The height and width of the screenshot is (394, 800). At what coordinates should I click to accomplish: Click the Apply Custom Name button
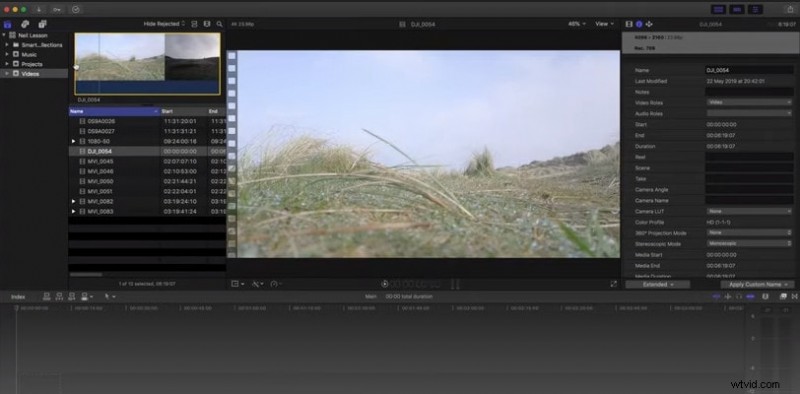758,284
